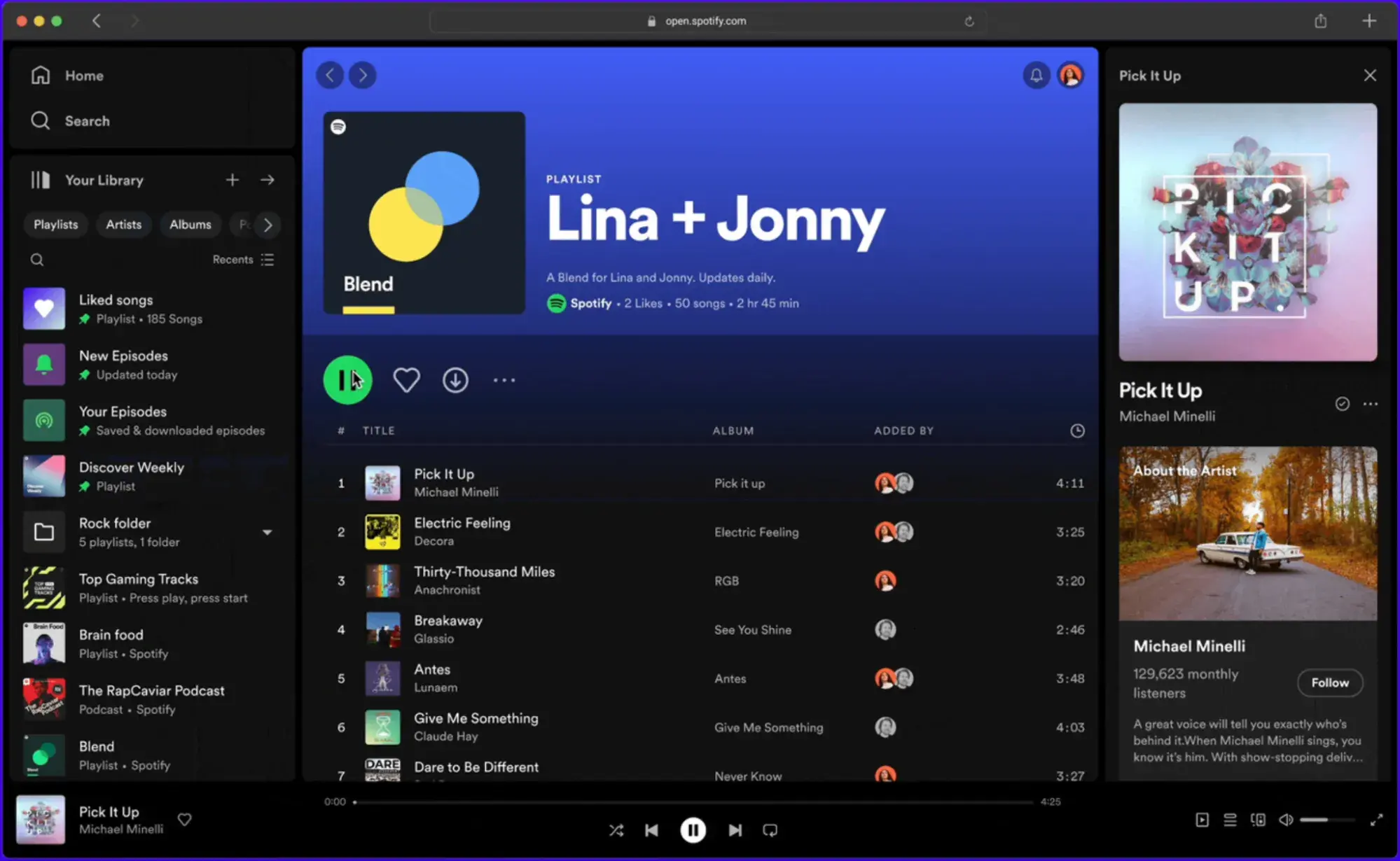Skip to next track
1400x861 pixels.
(735, 830)
